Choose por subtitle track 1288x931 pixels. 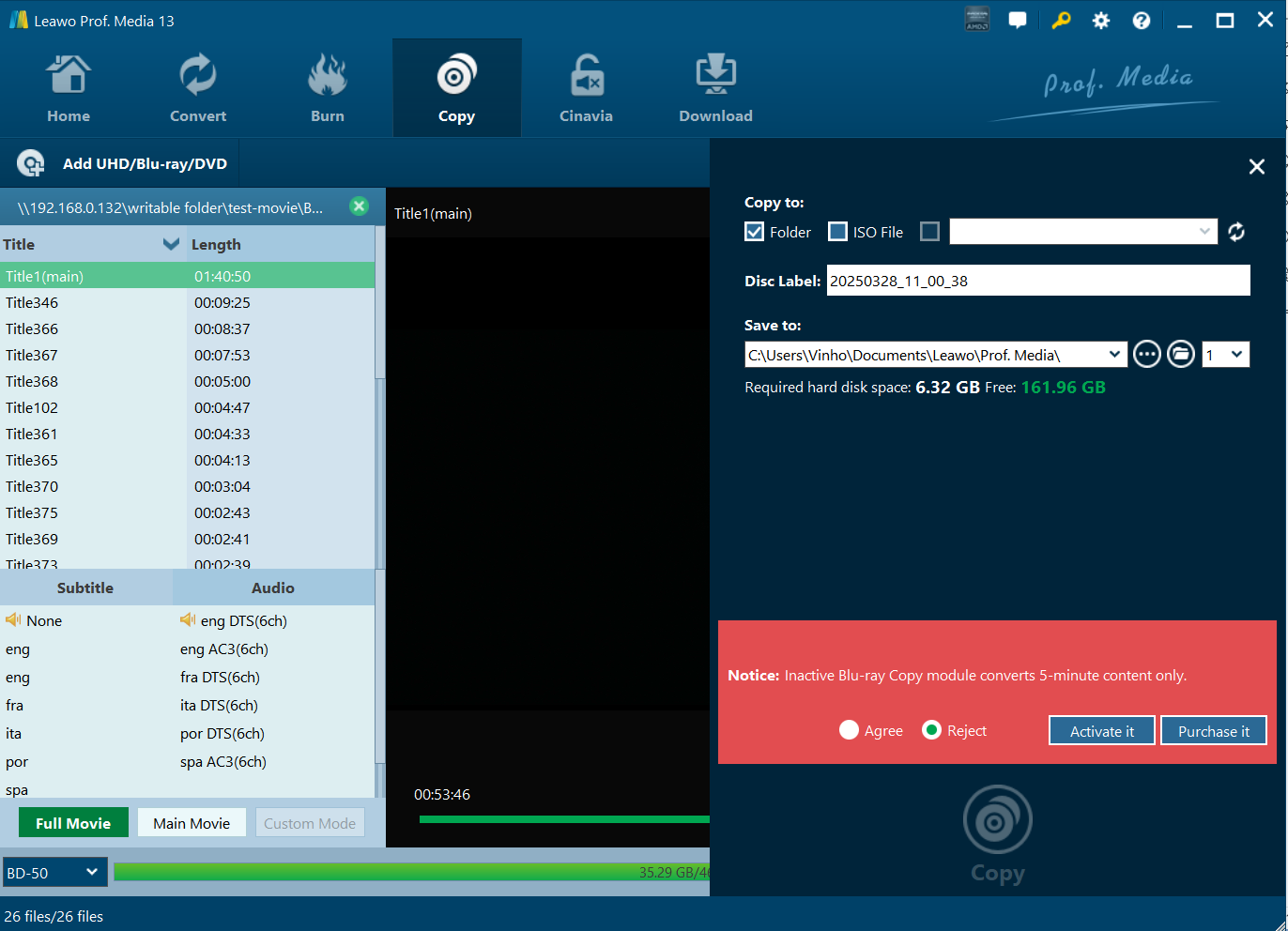(x=17, y=761)
